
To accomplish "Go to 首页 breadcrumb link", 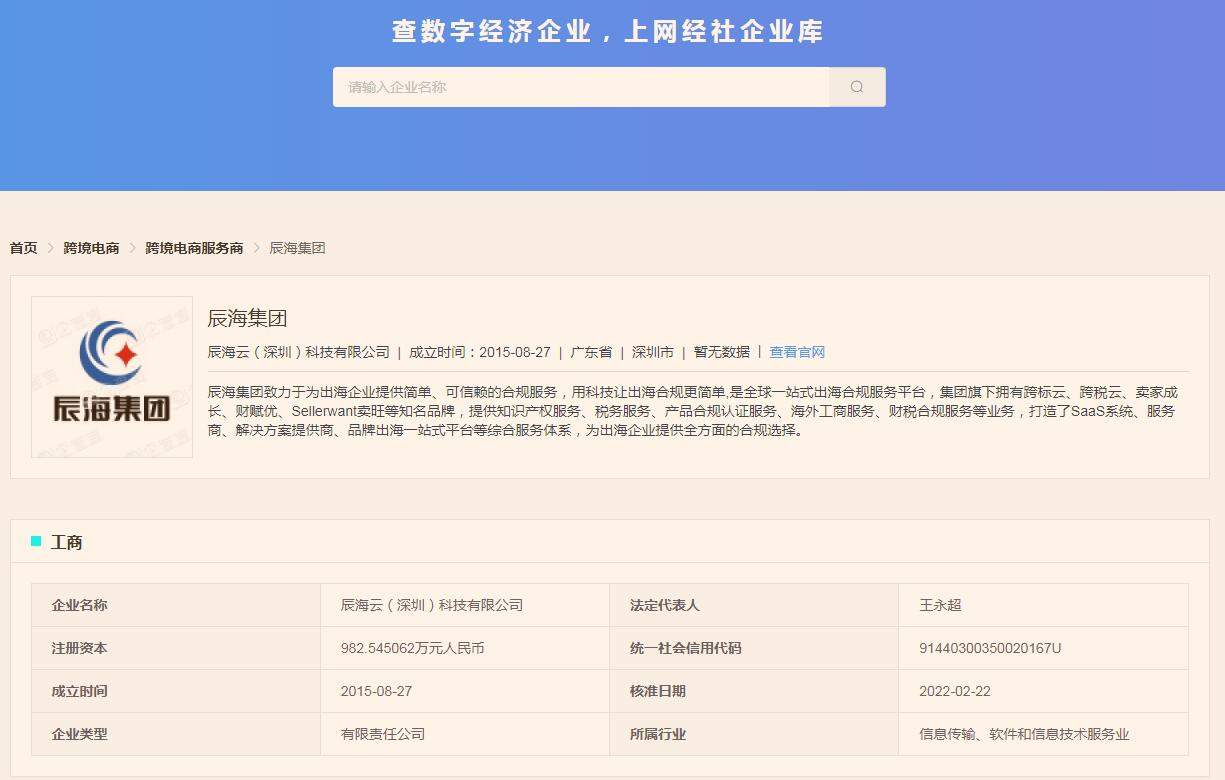I will (x=24, y=248).
